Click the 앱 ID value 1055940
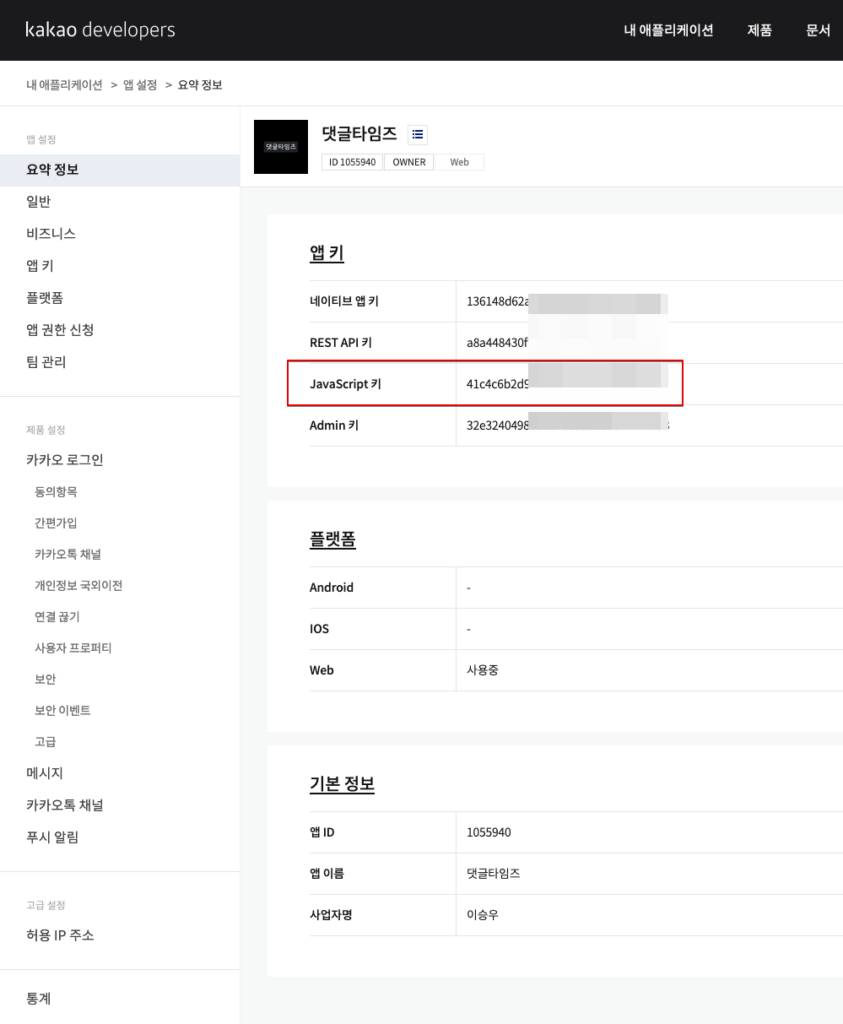The height and width of the screenshot is (1024, 843). click(x=489, y=833)
